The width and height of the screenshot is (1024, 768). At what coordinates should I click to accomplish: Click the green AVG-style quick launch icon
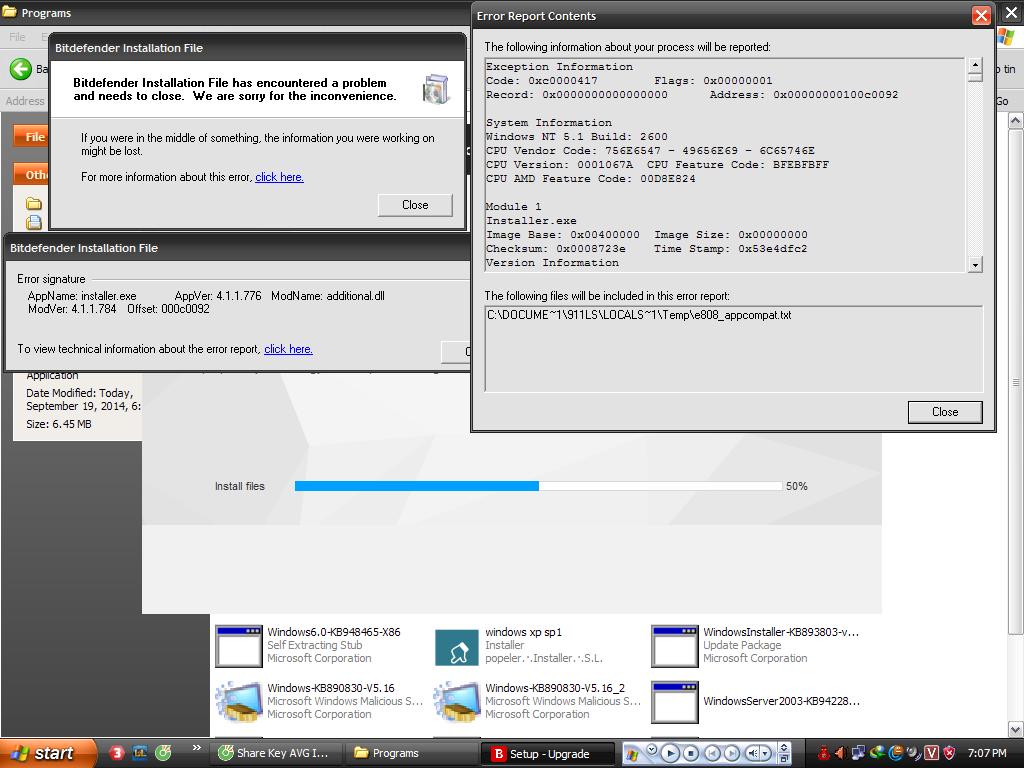(163, 753)
